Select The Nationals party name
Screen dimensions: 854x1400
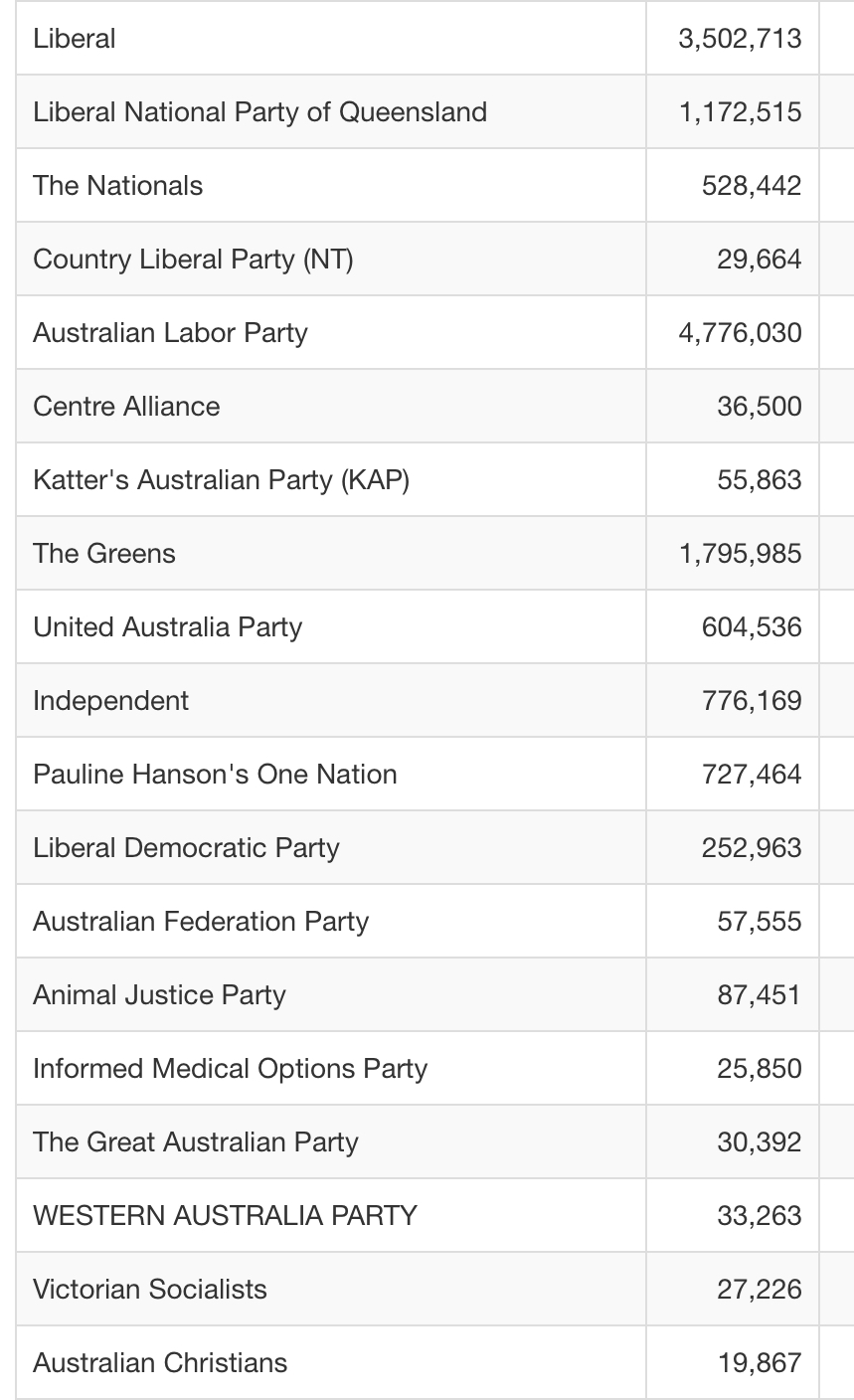pos(117,185)
